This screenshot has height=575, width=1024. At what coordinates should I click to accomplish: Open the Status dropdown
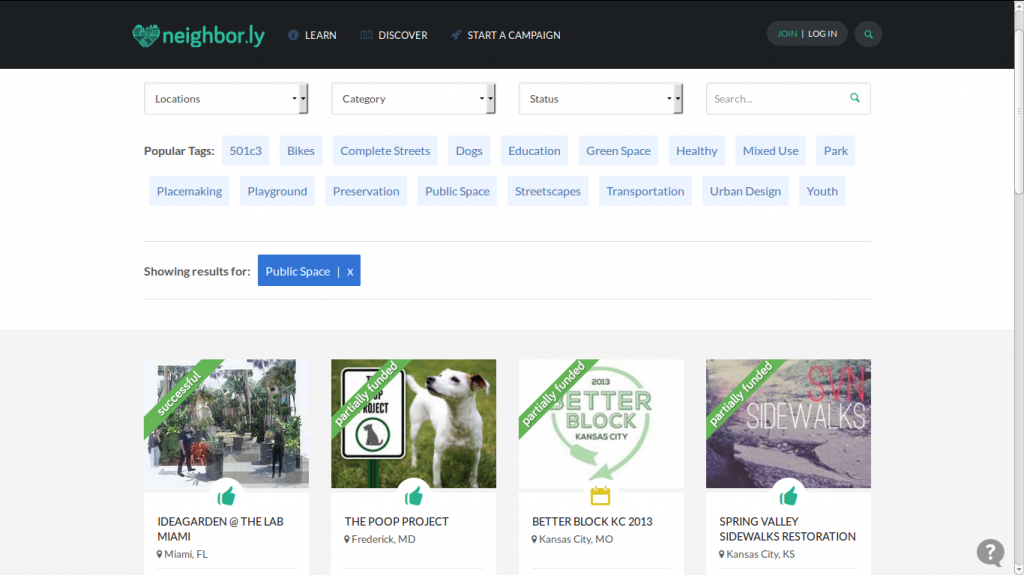coord(601,99)
